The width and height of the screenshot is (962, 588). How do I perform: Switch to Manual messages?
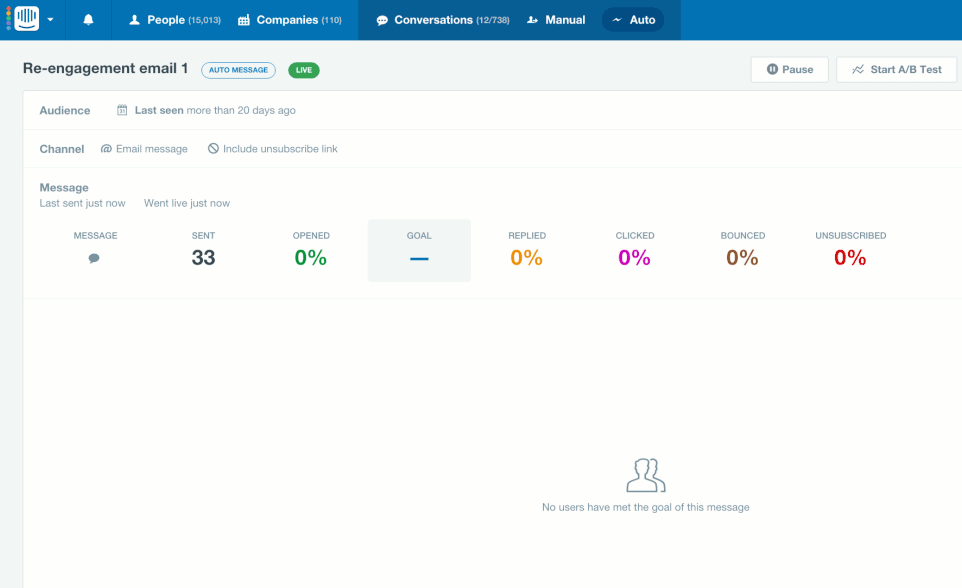click(556, 20)
